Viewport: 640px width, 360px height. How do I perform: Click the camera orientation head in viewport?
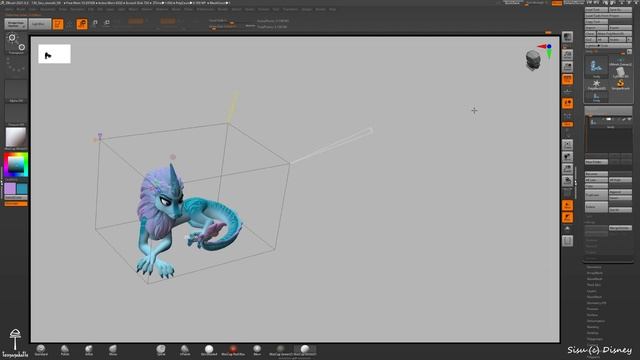tap(533, 60)
